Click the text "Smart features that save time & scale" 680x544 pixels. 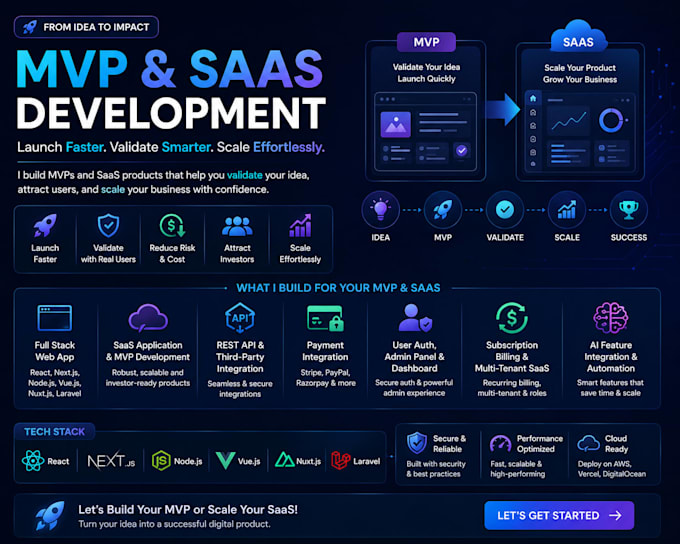click(x=610, y=388)
